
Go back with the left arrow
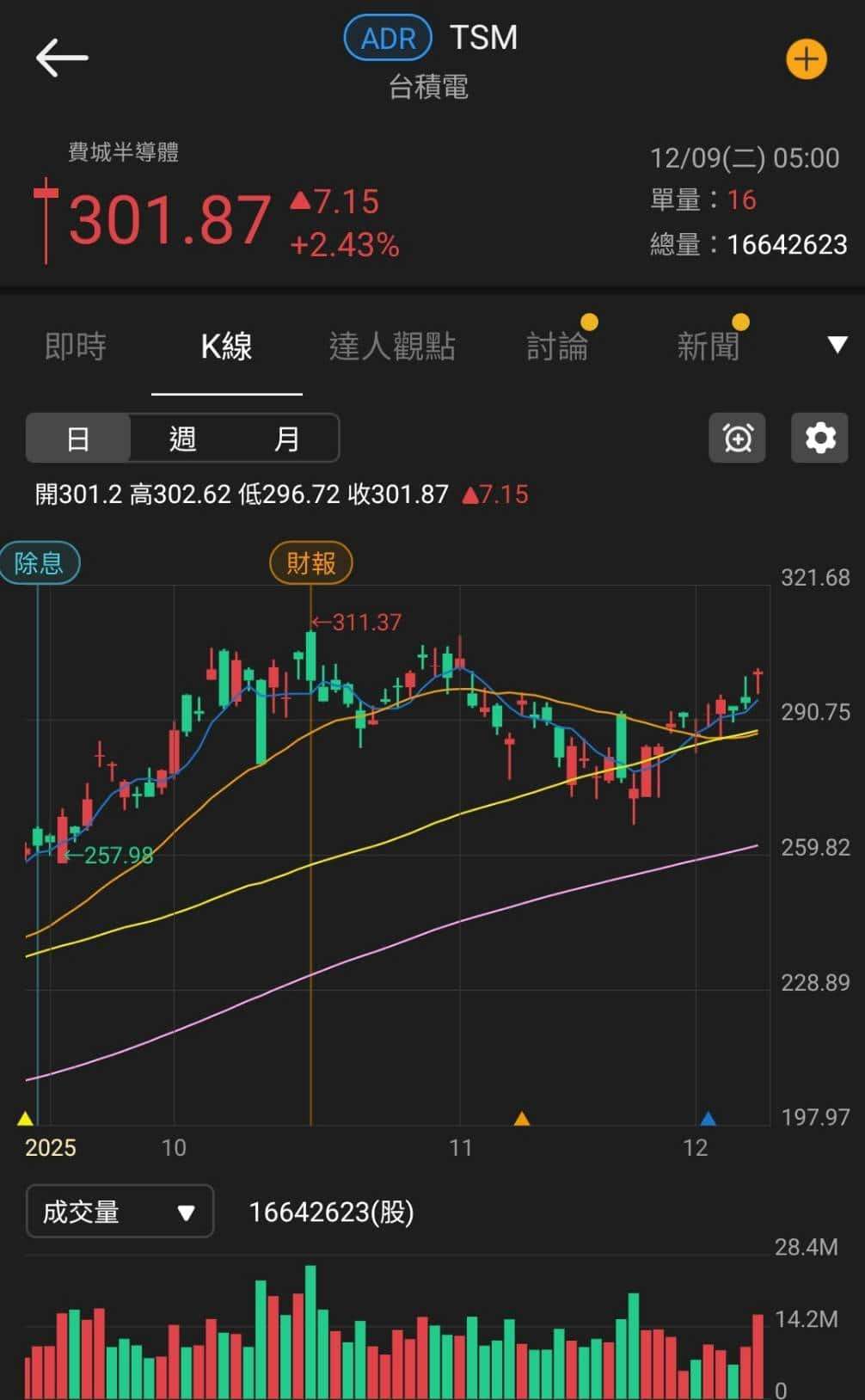62,58
